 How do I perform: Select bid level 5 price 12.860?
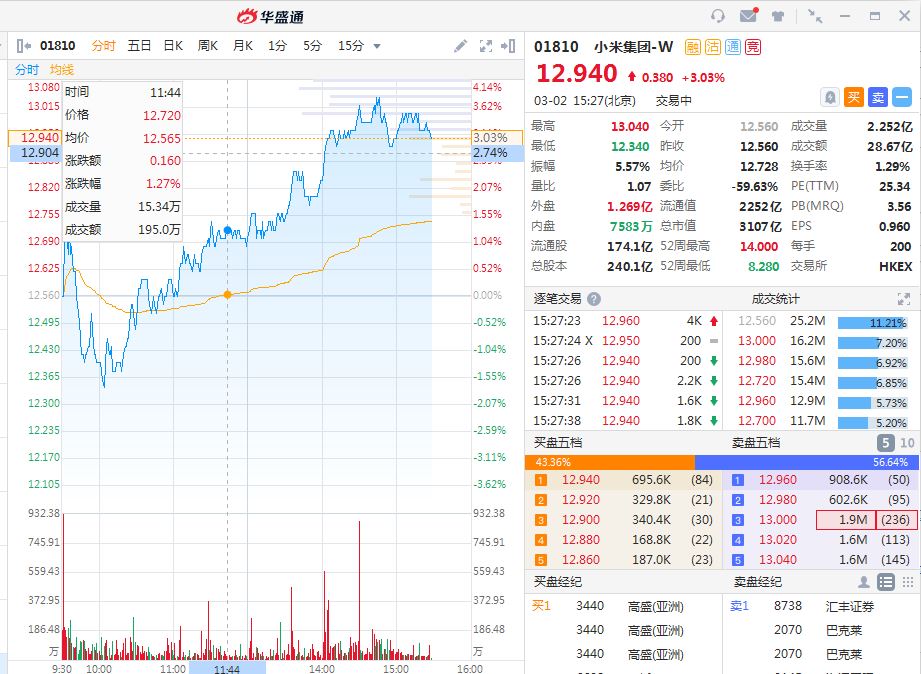[581, 559]
